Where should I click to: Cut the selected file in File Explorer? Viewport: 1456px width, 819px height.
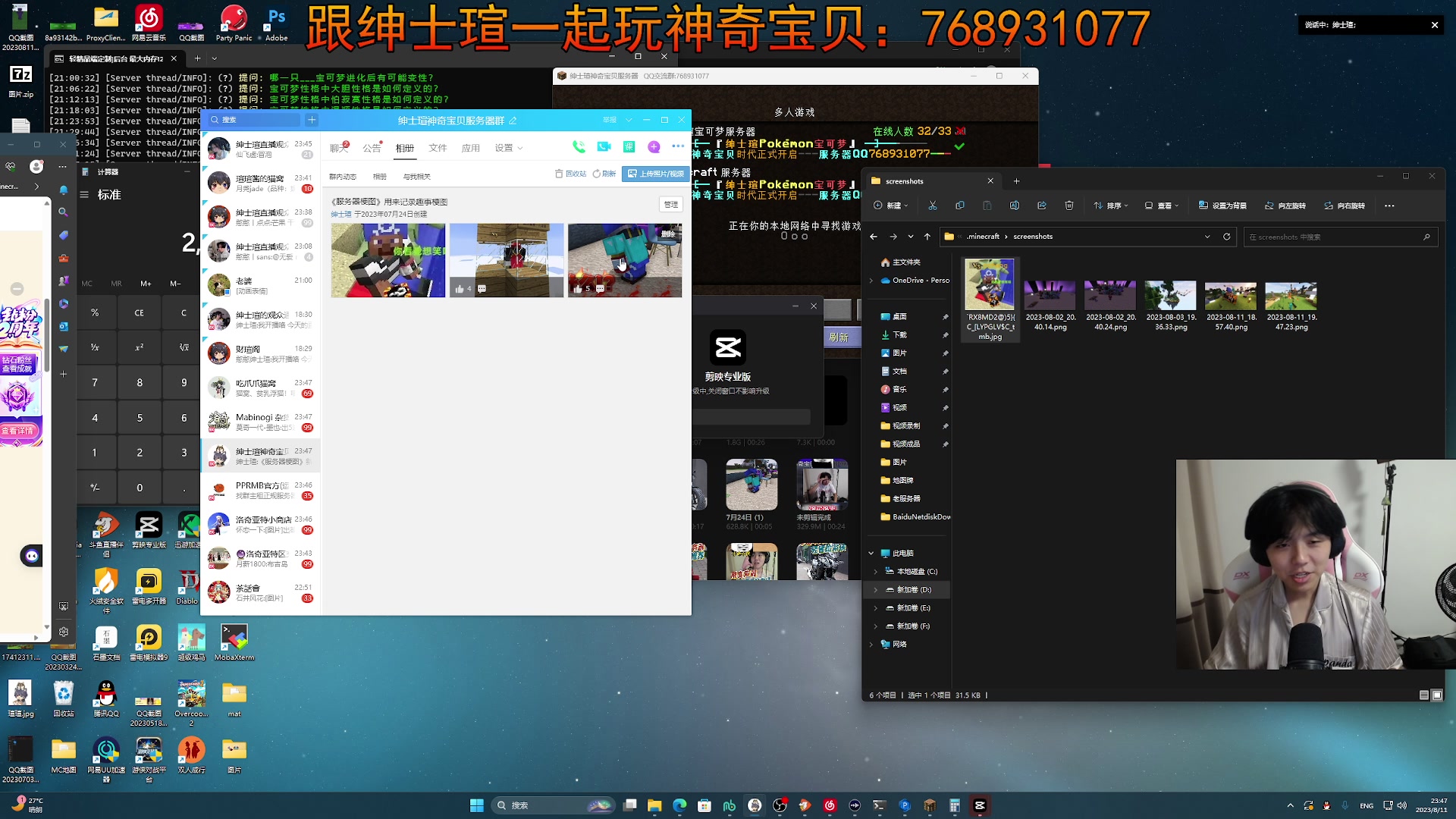coord(933,205)
